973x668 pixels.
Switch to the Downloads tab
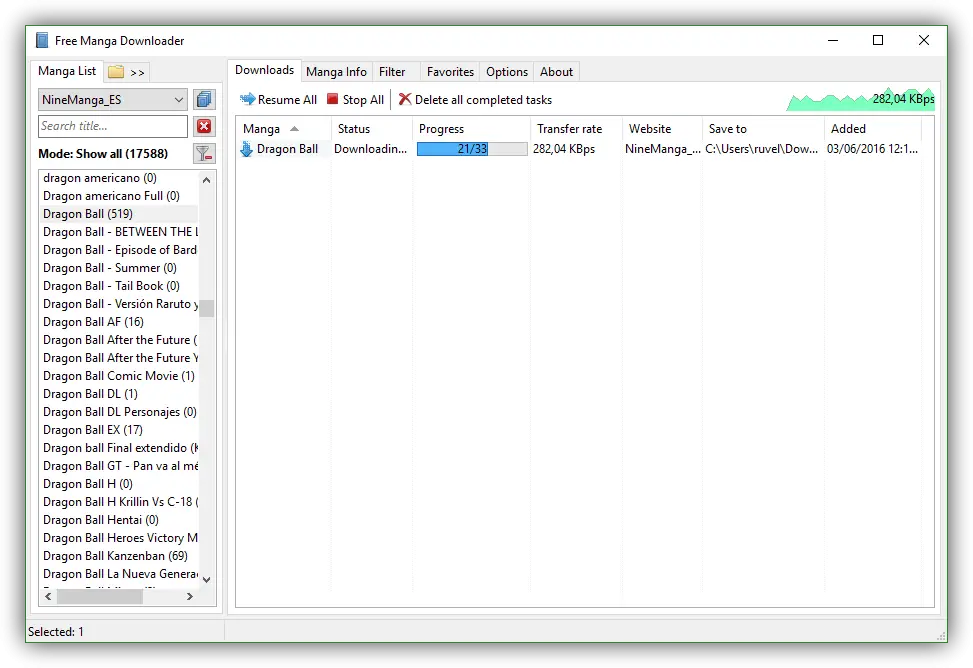[x=264, y=70]
